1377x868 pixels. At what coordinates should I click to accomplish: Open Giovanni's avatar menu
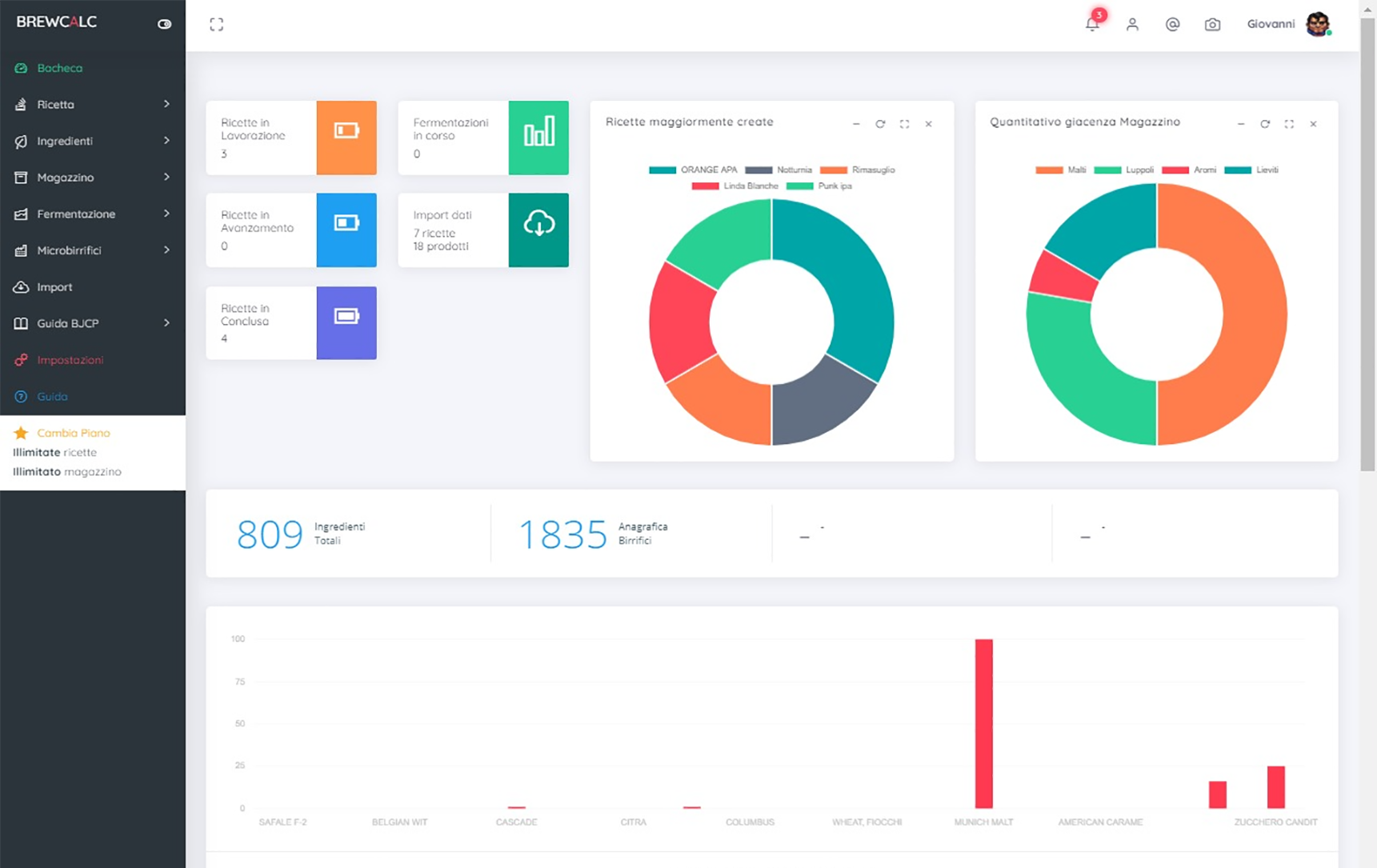click(x=1319, y=24)
